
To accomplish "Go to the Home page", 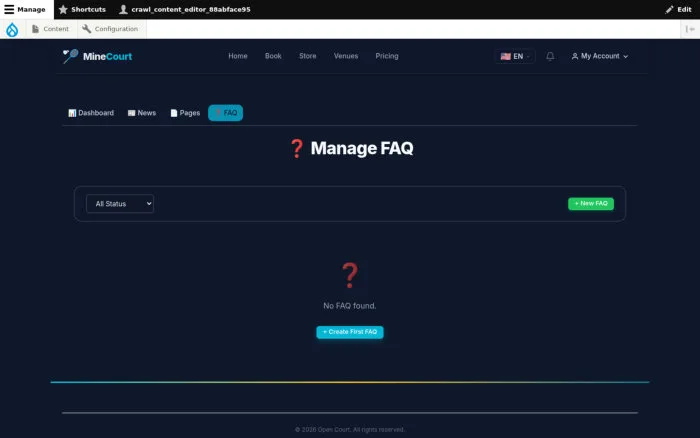I will click(x=238, y=56).
